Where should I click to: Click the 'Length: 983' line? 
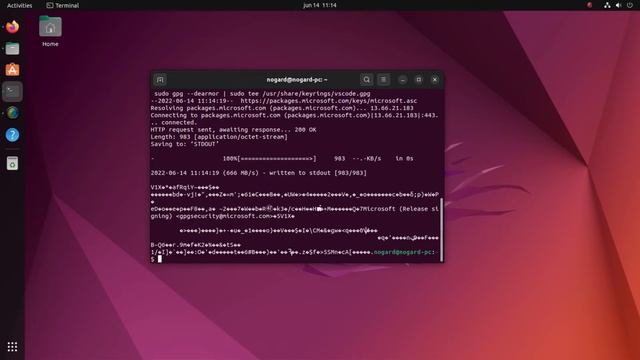click(219, 137)
